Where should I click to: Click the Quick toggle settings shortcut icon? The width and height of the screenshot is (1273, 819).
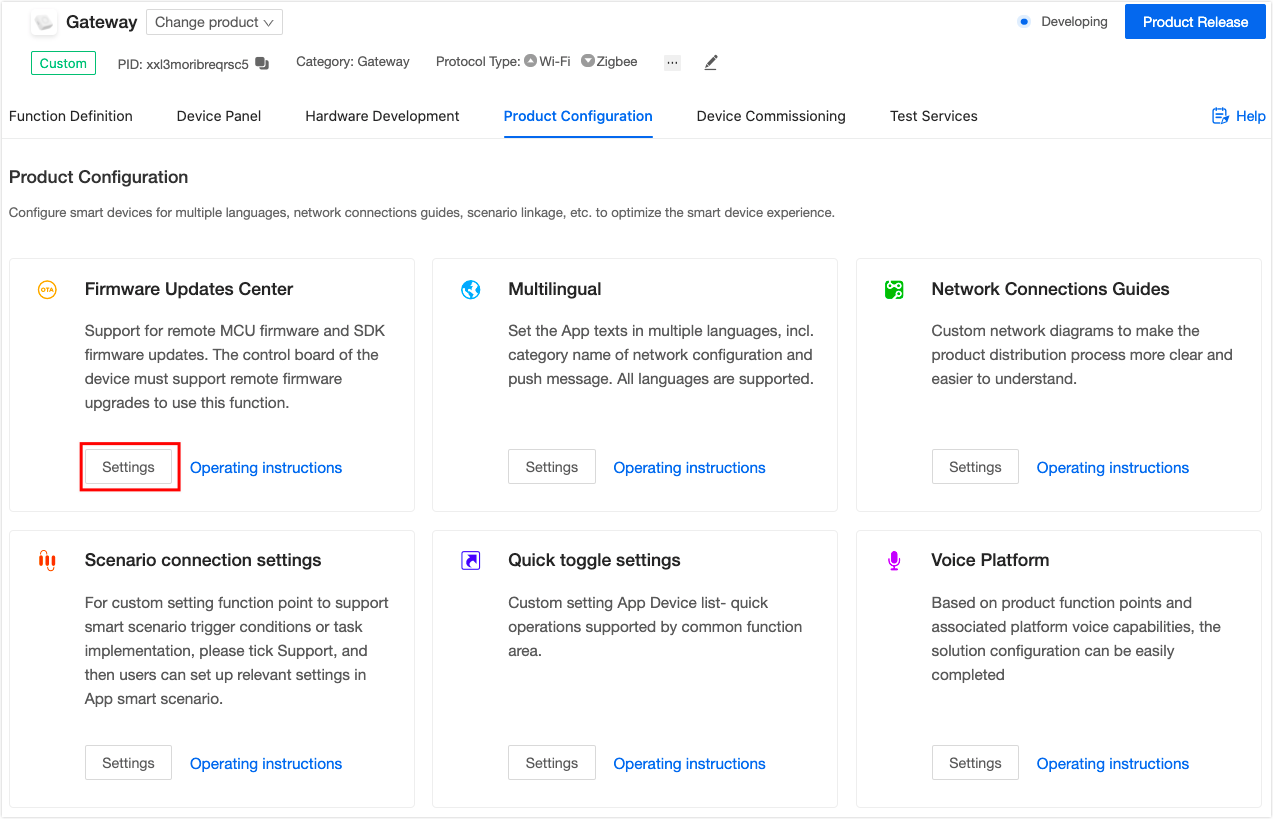click(x=471, y=560)
